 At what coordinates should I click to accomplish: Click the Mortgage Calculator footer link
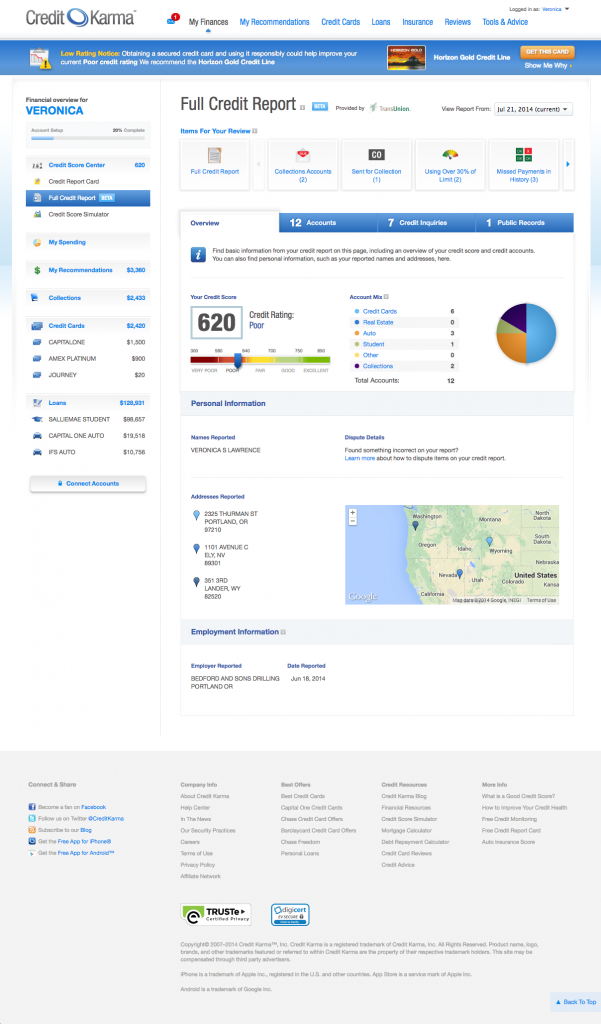406,831
